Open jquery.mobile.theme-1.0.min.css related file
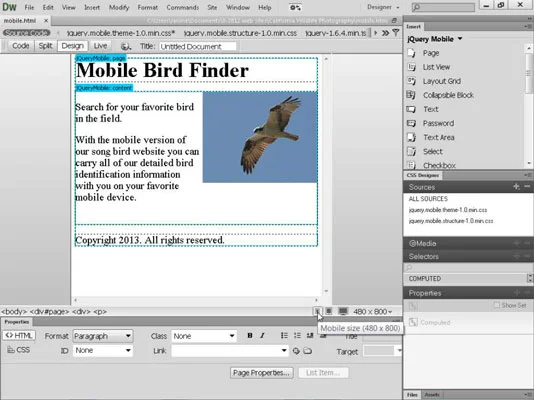The height and width of the screenshot is (400, 534). click(x=121, y=33)
